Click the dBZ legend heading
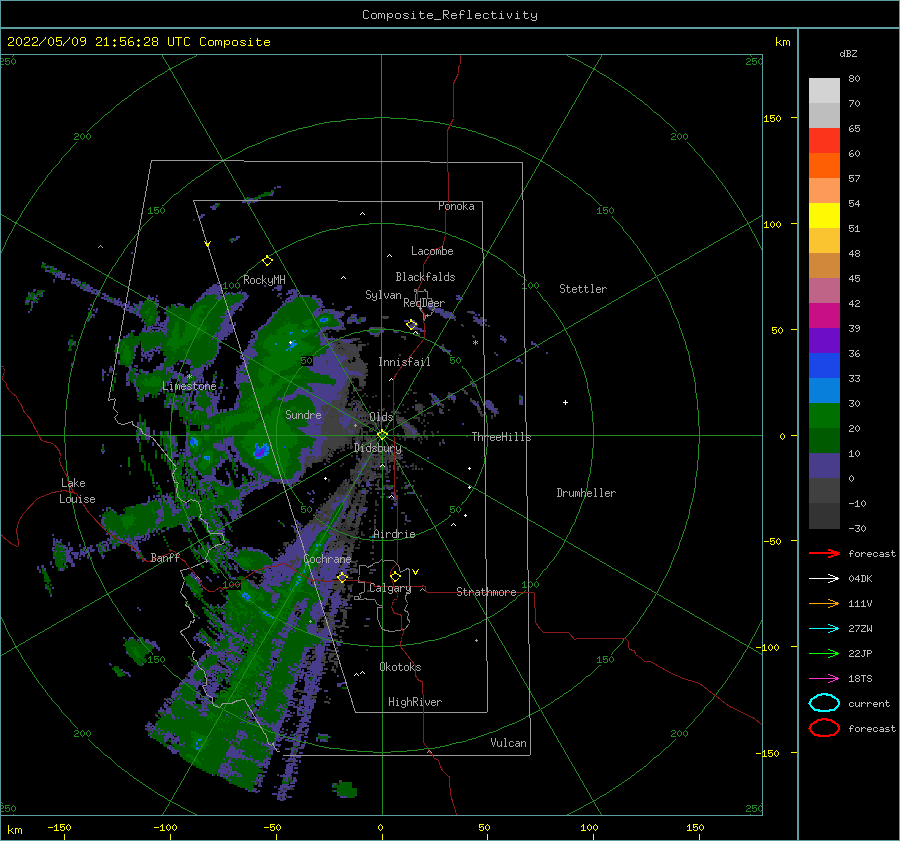This screenshot has height=841, width=900. [x=848, y=53]
